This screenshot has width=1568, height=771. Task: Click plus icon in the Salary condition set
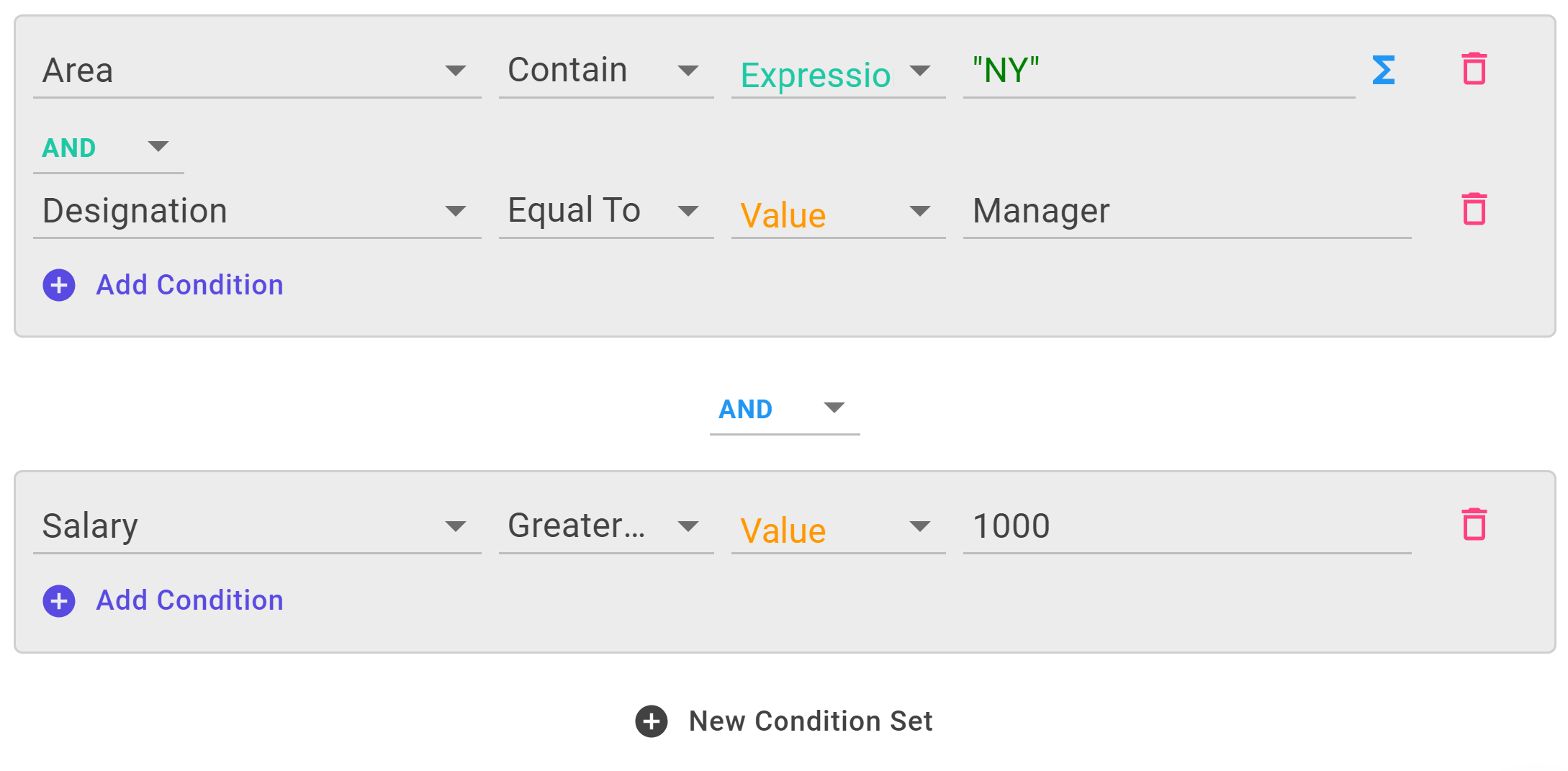pos(59,601)
